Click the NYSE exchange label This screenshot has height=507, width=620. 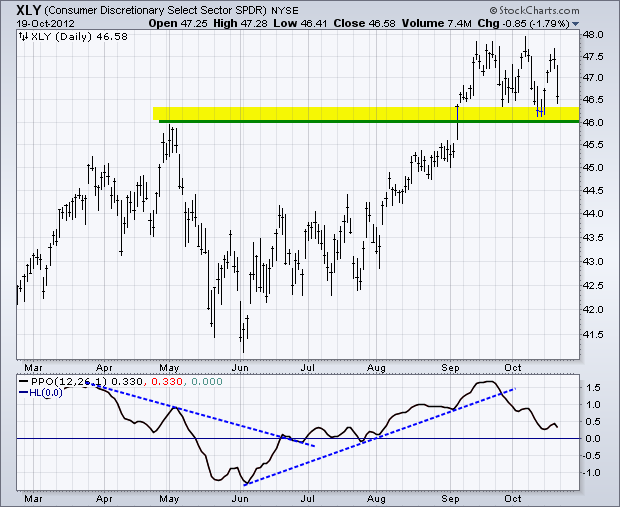click(285, 11)
